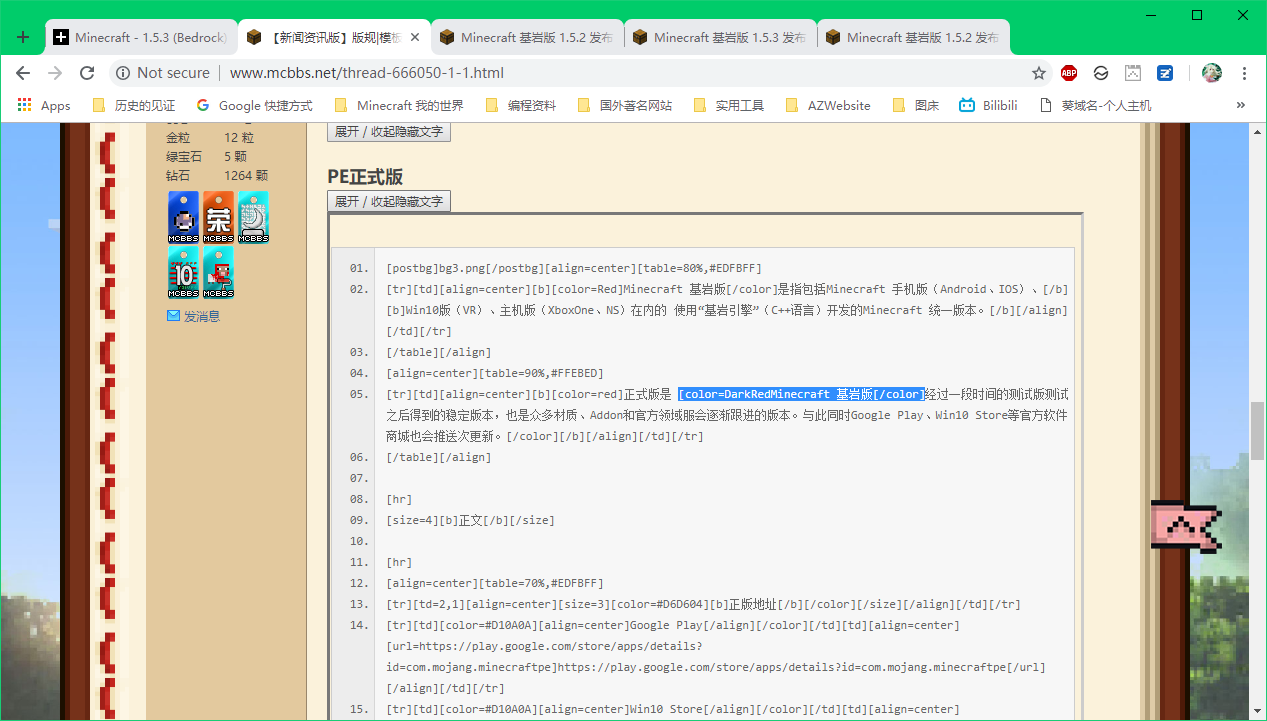Click line 04 [align=center][table=90%,#FFEBED]
Viewport: 1267px width, 721px height.
(x=494, y=373)
